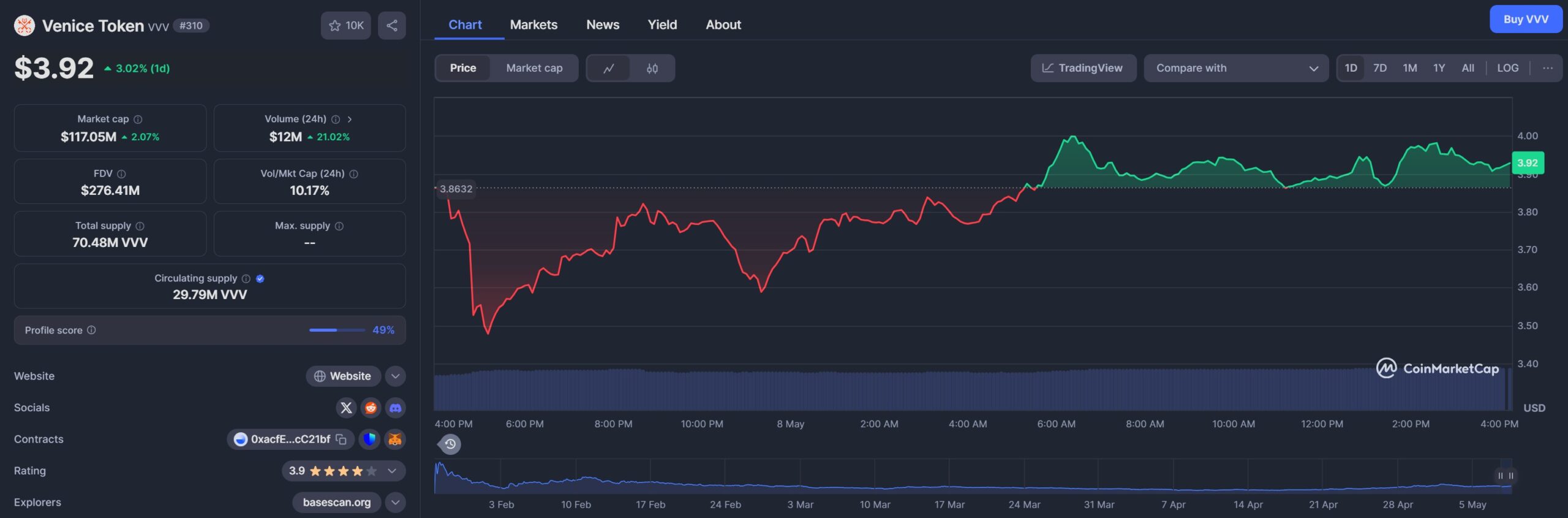This screenshot has width=1568, height=518.
Task: Select the Price chart toggle
Action: coord(463,68)
